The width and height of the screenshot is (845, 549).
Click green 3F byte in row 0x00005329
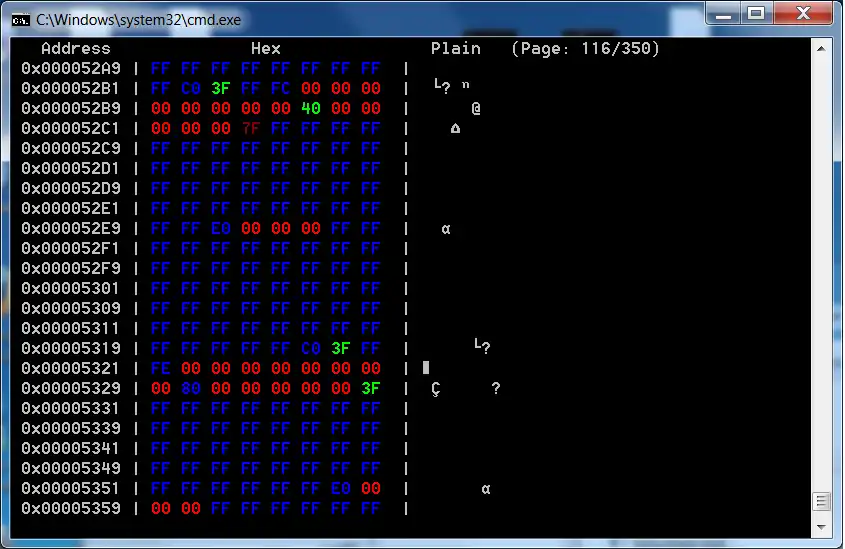click(371, 388)
